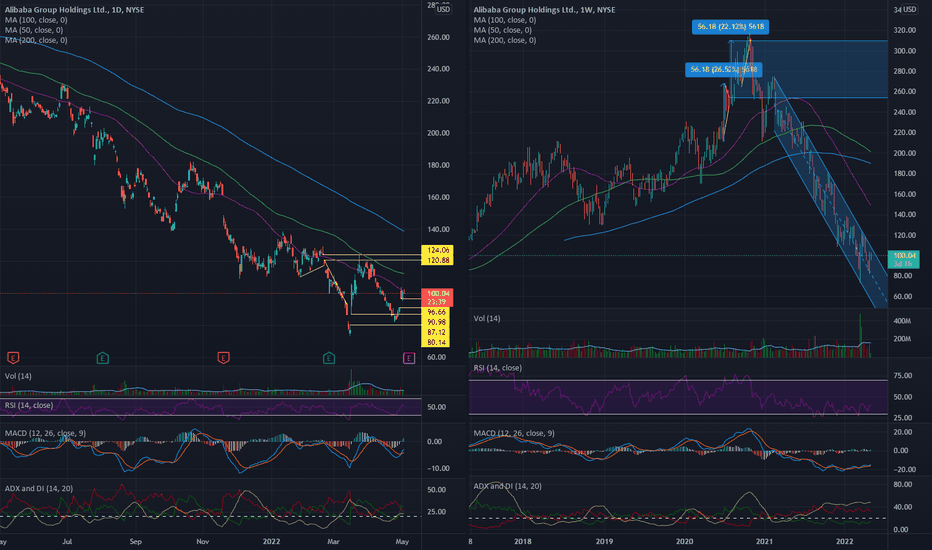The height and width of the screenshot is (550, 932).
Task: Click the Jul label on the daily time axis
Action: [67, 542]
